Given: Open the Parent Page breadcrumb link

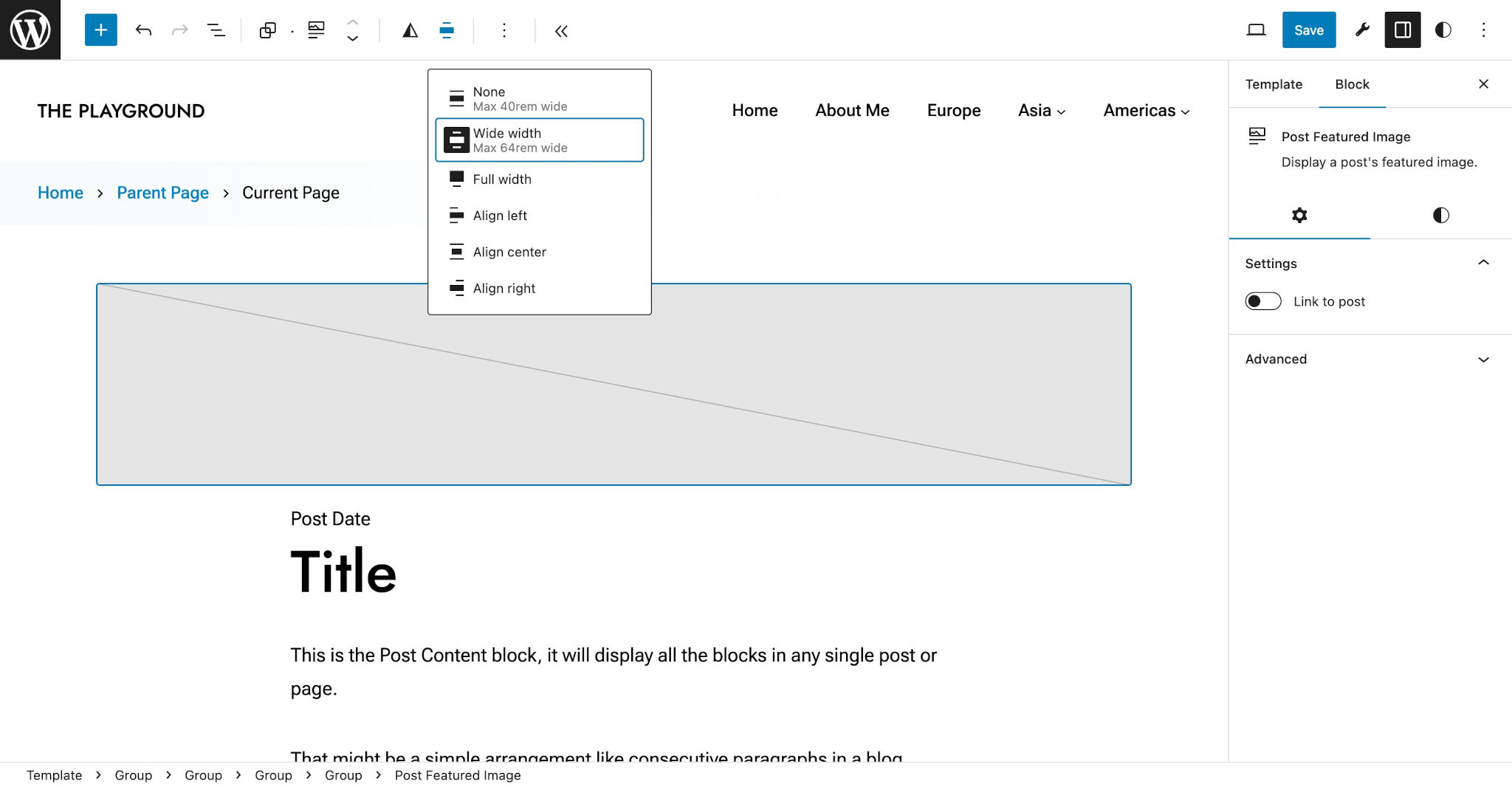Looking at the screenshot, I should pos(162,193).
